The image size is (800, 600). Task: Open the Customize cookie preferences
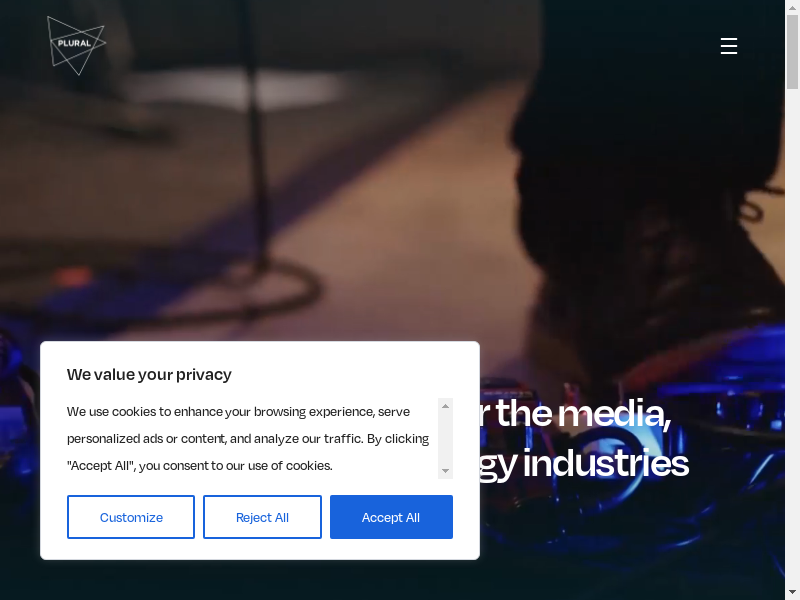[131, 517]
